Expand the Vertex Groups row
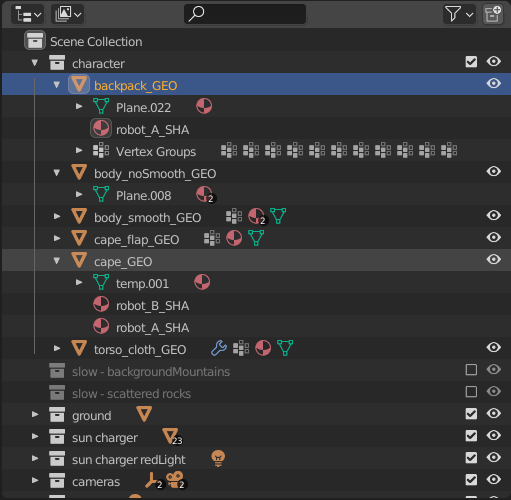The height and width of the screenshot is (500, 511). pyautogui.click(x=79, y=150)
